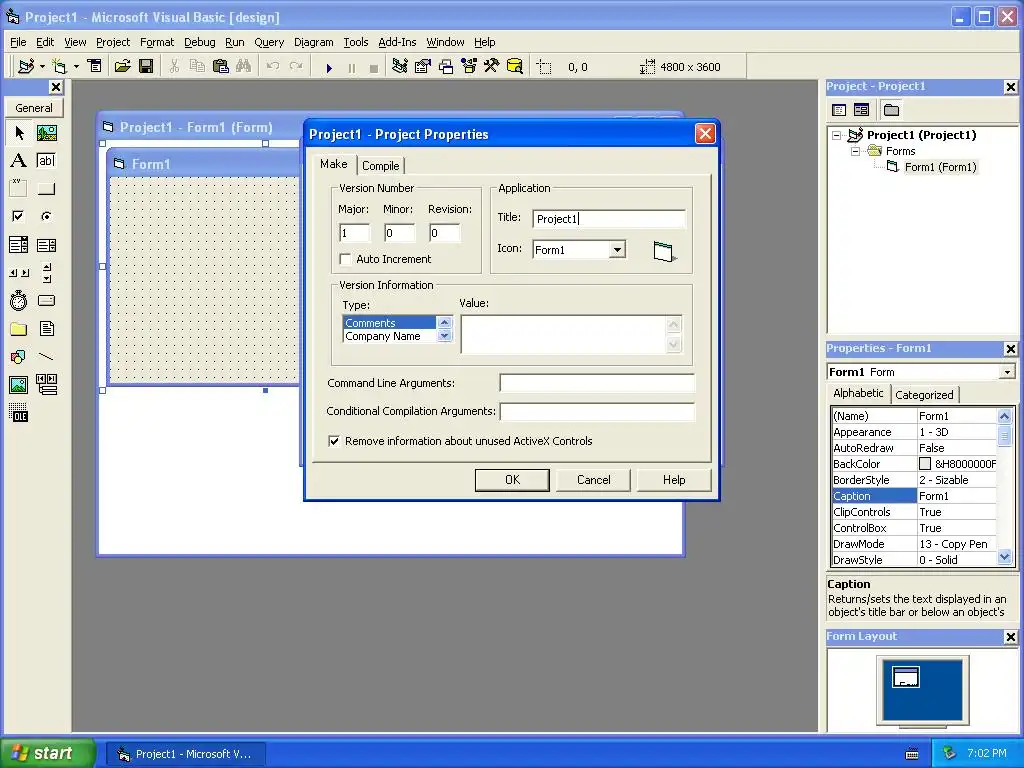Select the OLE container control tool
1024x768 pixels.
point(19,413)
